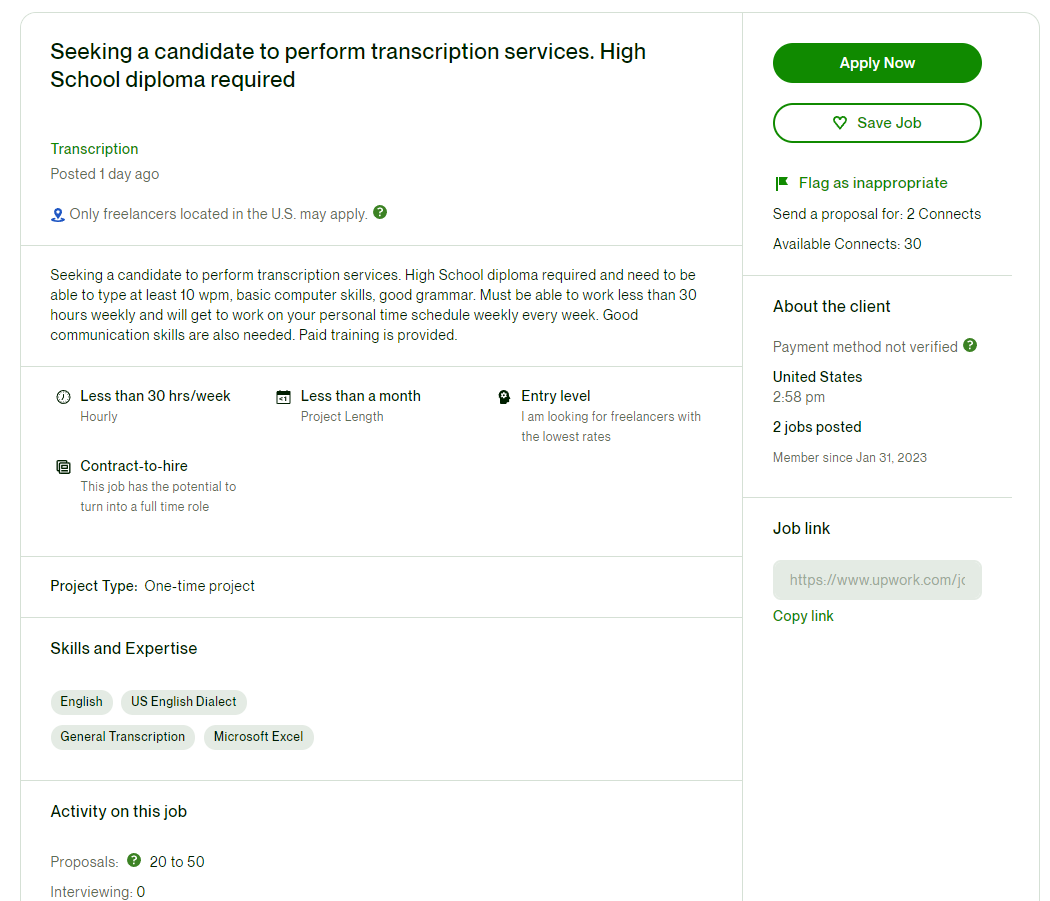The width and height of the screenshot is (1050, 901).
Task: Click '2 jobs posted' text
Action: pyautogui.click(x=817, y=427)
